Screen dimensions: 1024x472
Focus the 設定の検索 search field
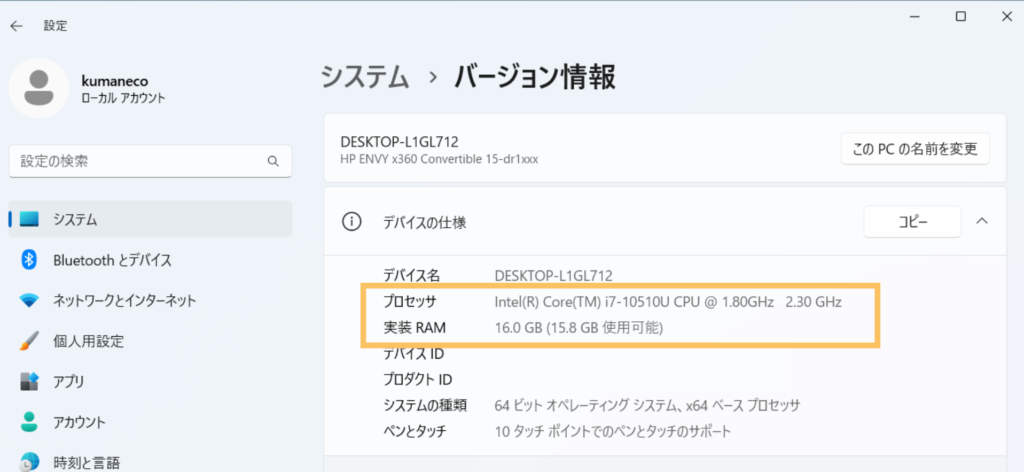pos(150,161)
